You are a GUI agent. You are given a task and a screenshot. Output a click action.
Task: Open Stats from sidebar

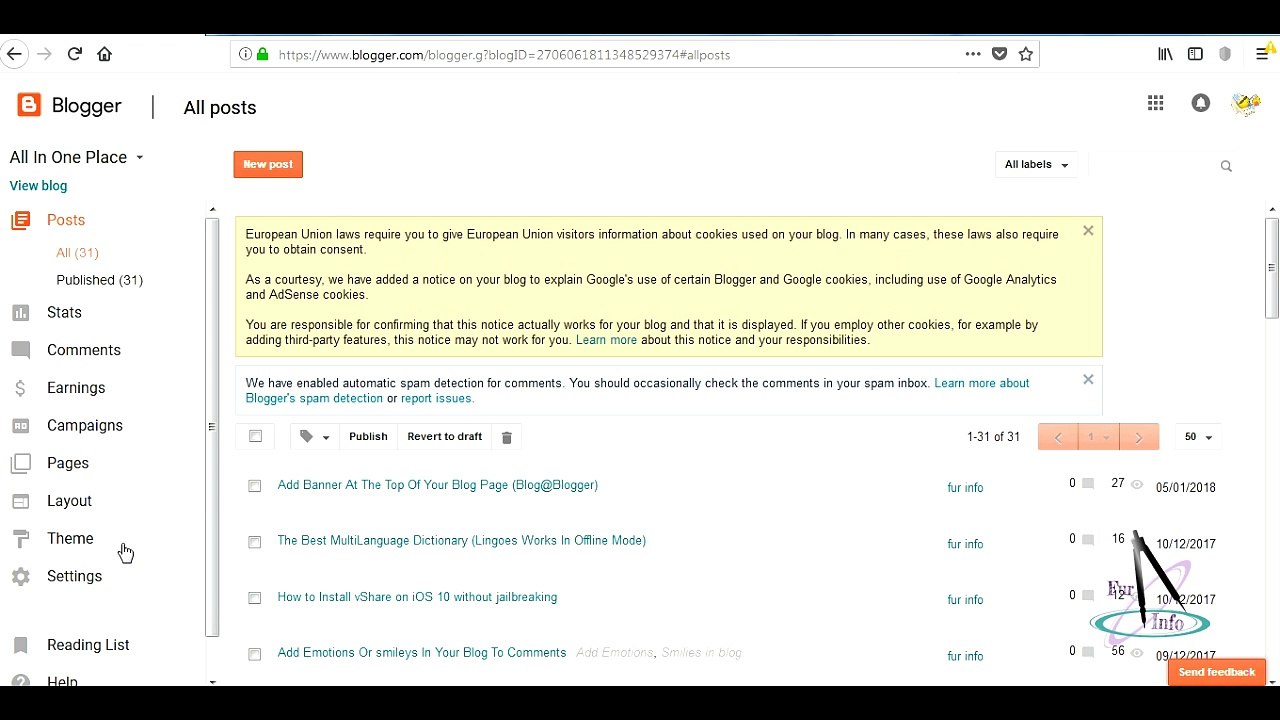click(x=64, y=312)
